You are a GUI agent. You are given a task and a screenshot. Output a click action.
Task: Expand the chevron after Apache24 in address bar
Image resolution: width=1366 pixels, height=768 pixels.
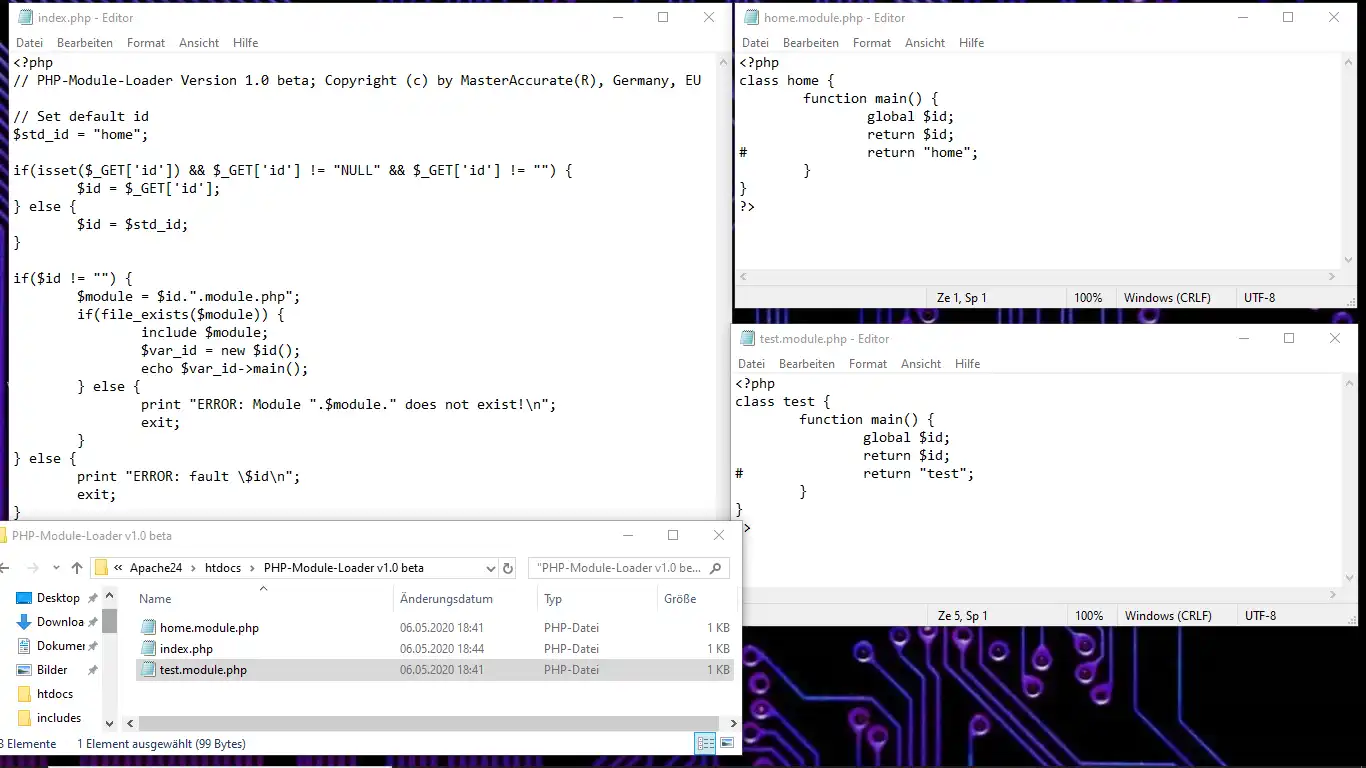point(194,568)
